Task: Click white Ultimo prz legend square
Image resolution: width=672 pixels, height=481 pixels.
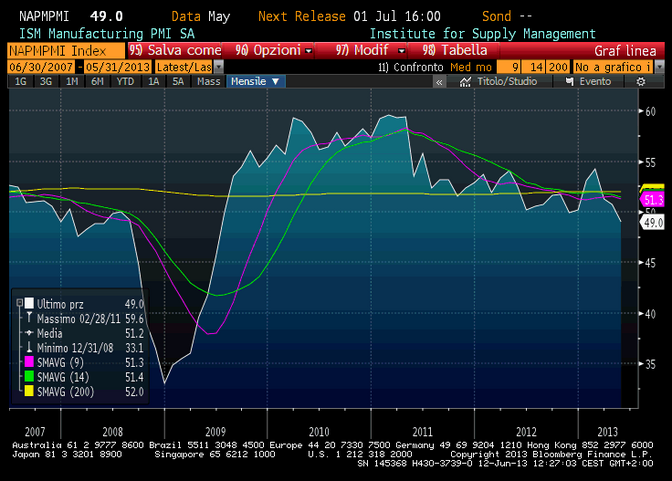Action: 29,303
